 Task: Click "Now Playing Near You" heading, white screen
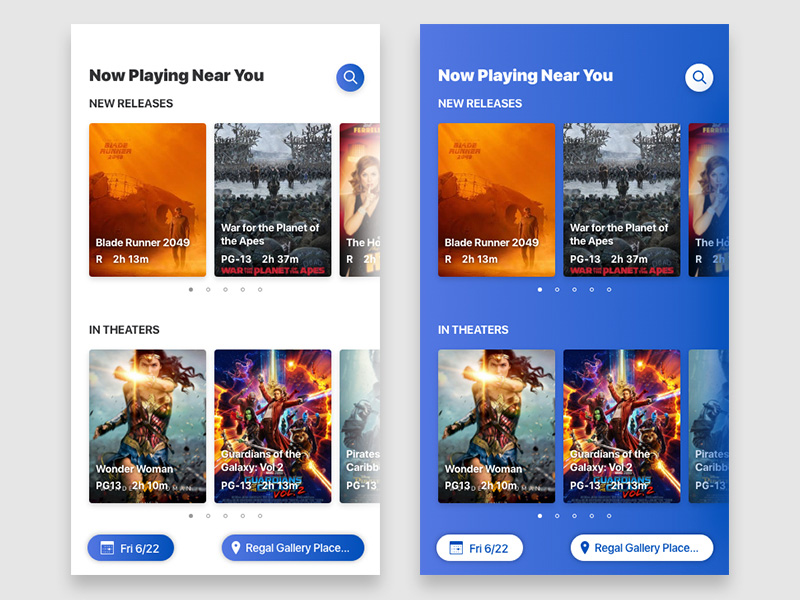pos(177,76)
